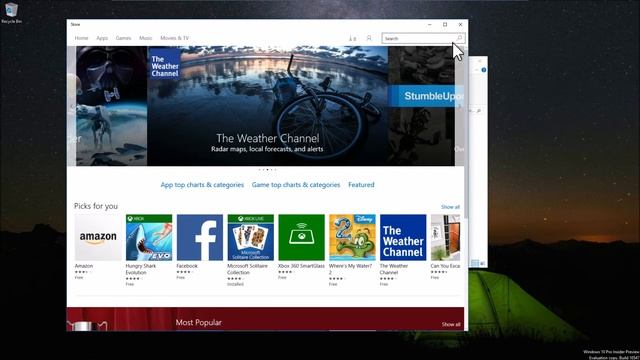Click the 'Facebook' app name text
This screenshot has width=640, height=360.
coord(187,266)
